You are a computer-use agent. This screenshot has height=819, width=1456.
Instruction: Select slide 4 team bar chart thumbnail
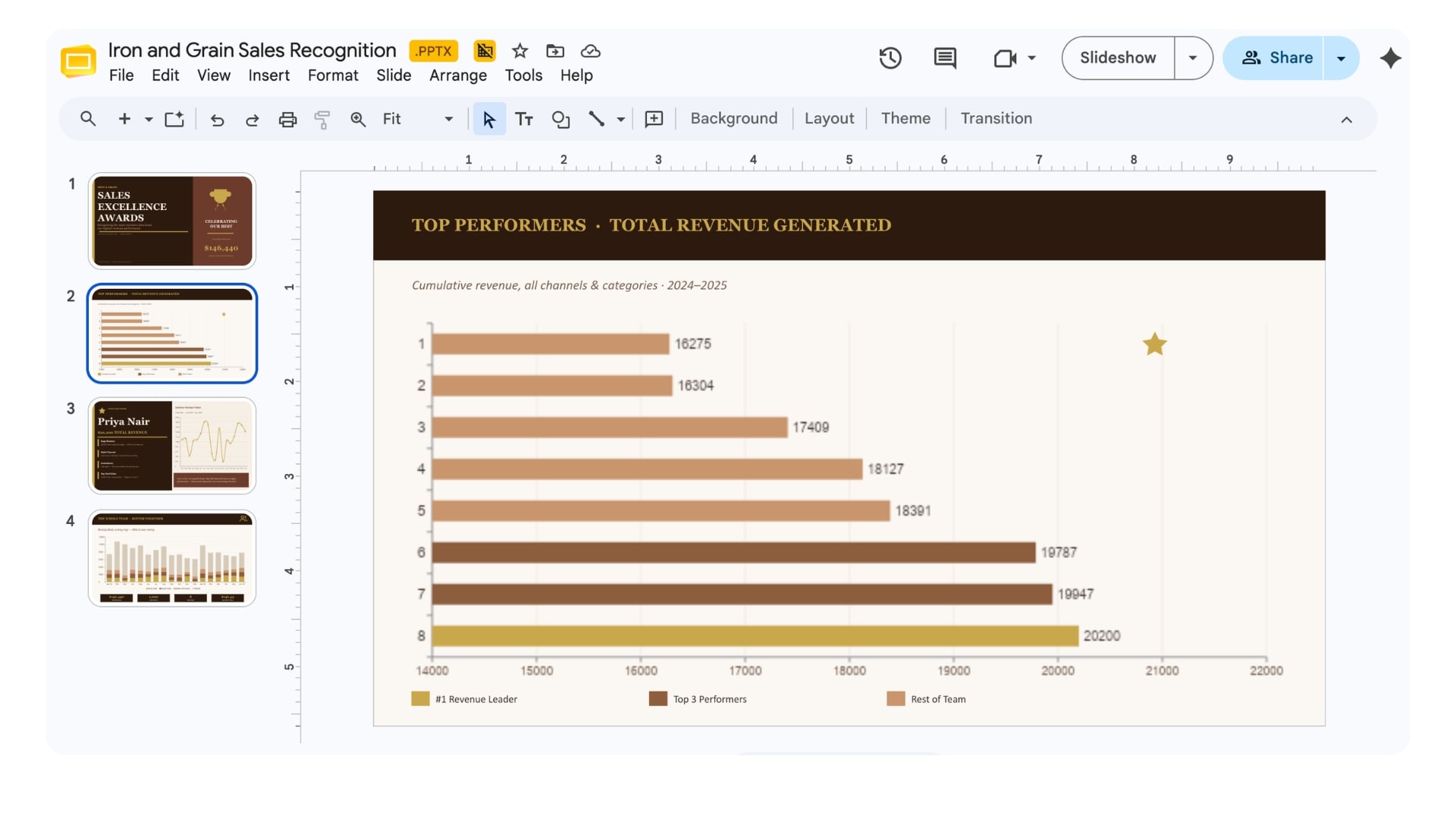[x=172, y=557]
